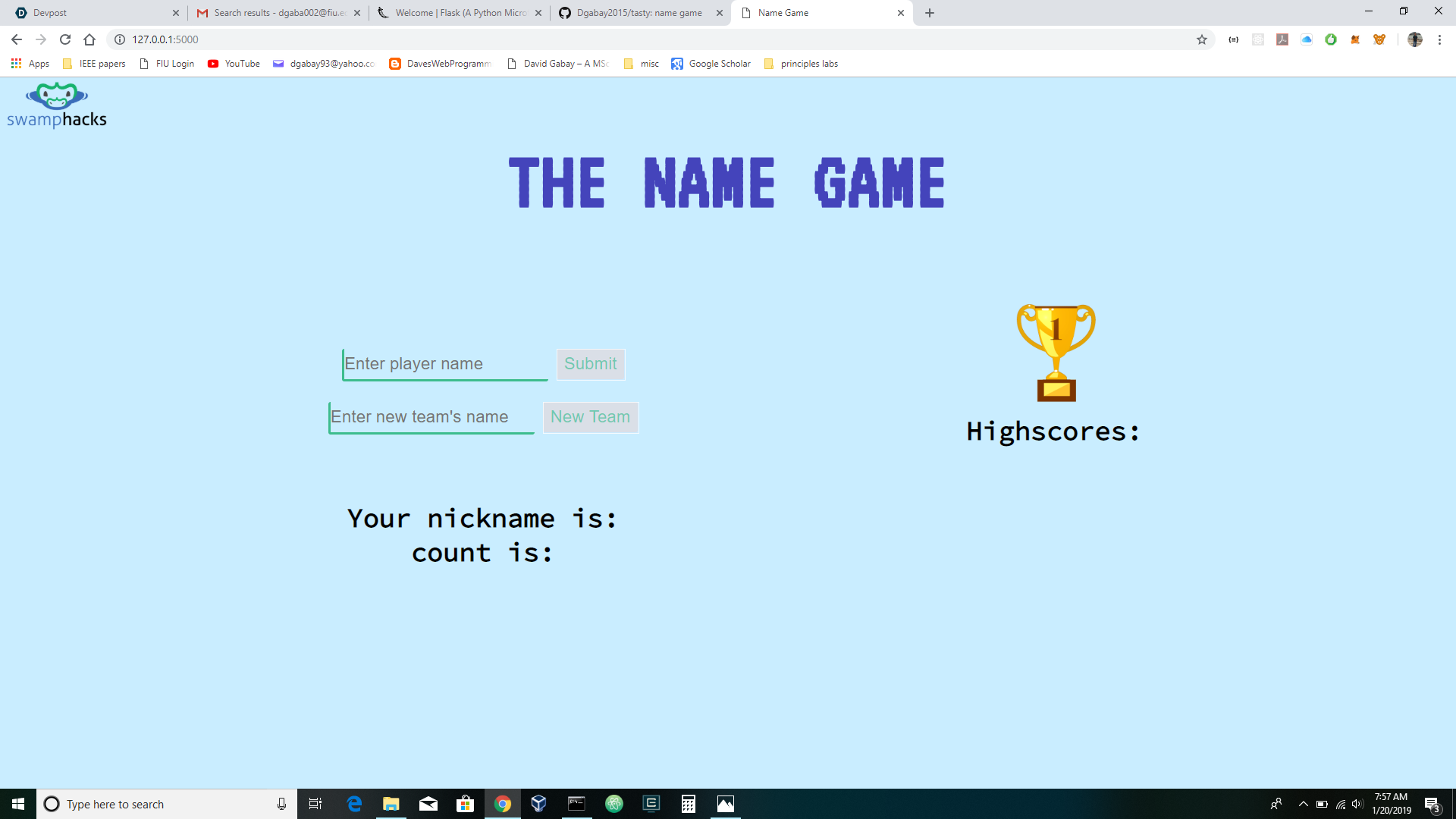Open a new browser tab
Screen dimensions: 1456x819
[x=930, y=13]
